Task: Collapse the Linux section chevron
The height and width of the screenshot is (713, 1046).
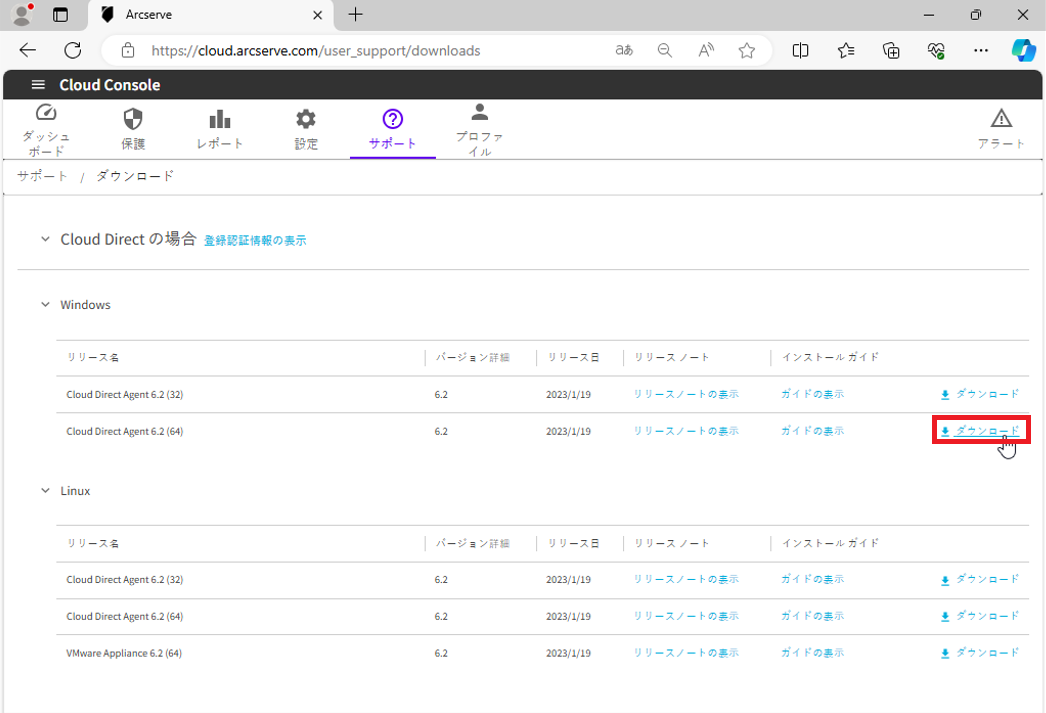Action: (45, 491)
